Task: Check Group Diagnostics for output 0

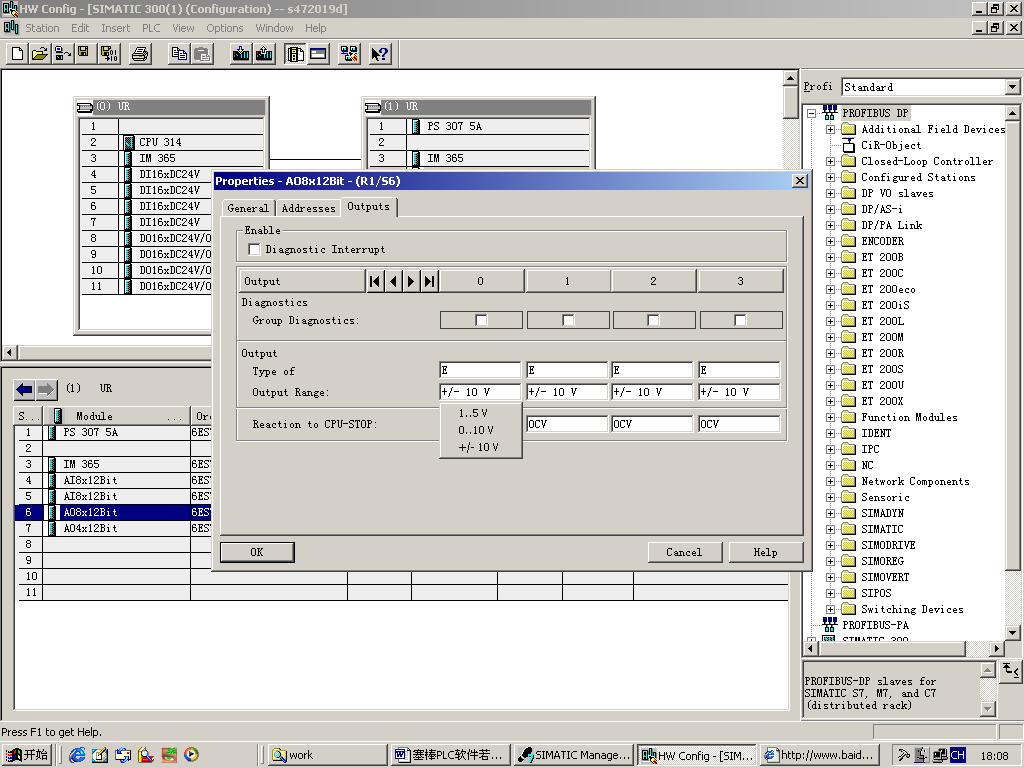Action: tap(481, 320)
